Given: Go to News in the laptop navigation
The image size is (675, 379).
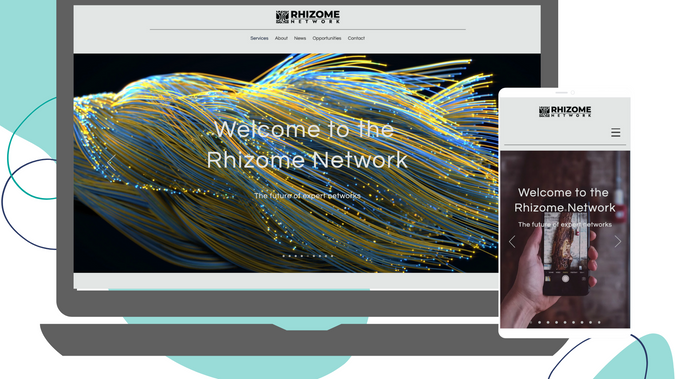Looking at the screenshot, I should (x=300, y=38).
